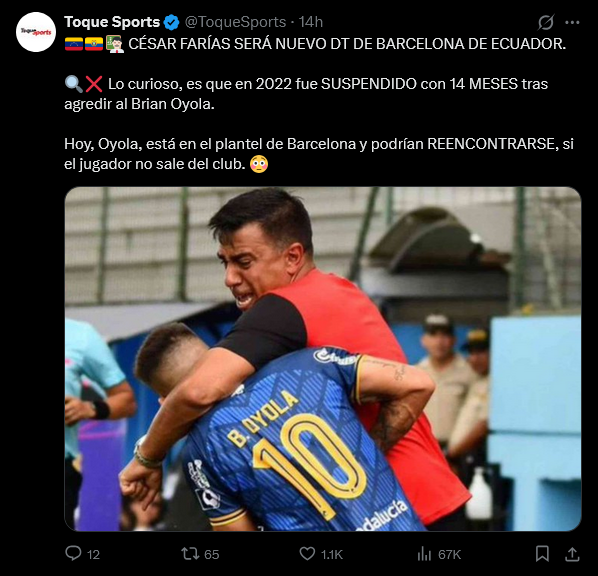The width and height of the screenshot is (598, 576).
Task: Click the reply comment bubble icon
Action: coord(73,553)
